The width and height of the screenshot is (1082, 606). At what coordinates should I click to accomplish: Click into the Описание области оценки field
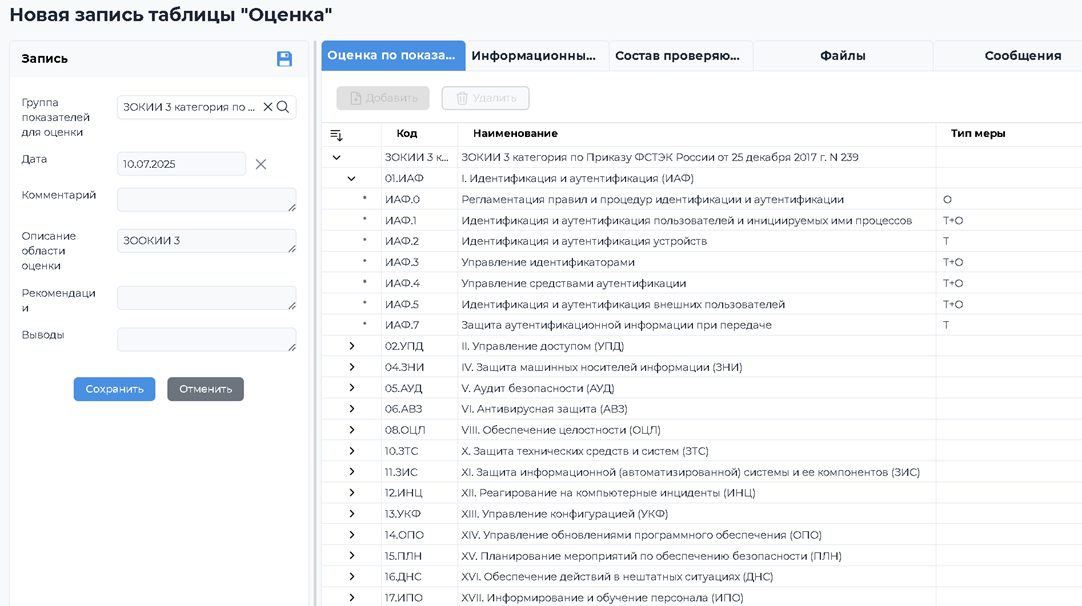coord(207,241)
